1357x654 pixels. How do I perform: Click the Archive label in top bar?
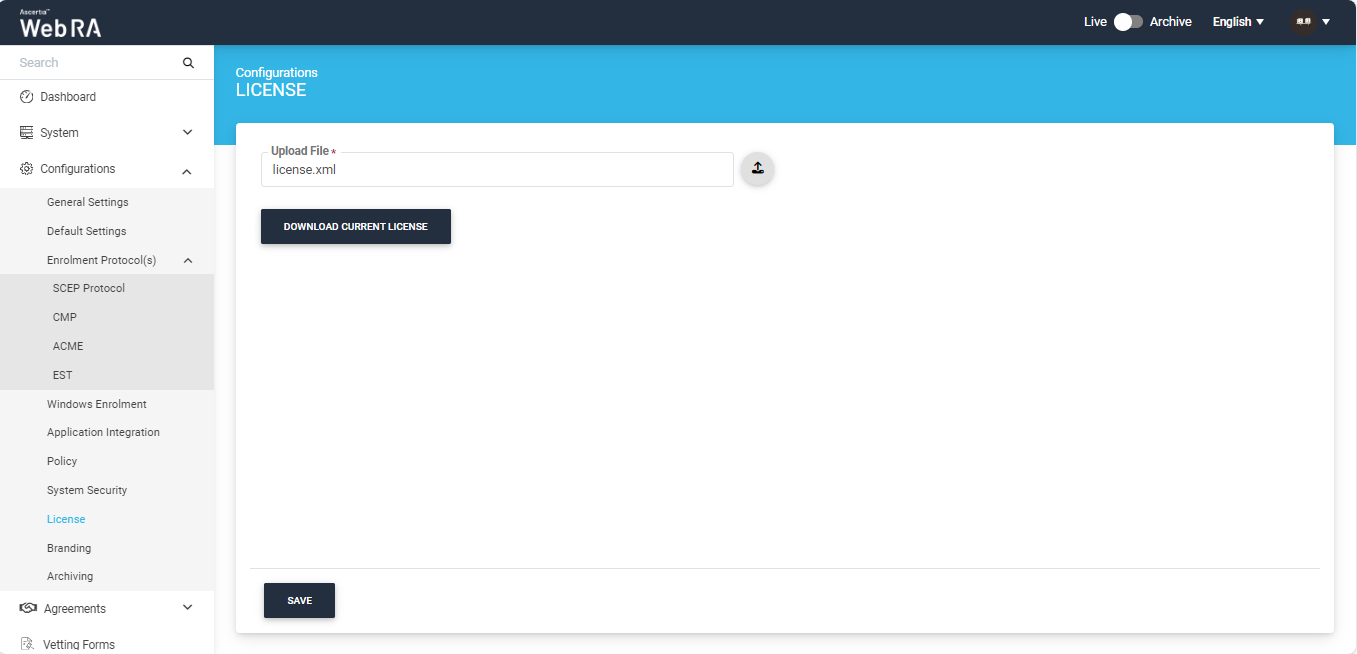tap(1171, 22)
